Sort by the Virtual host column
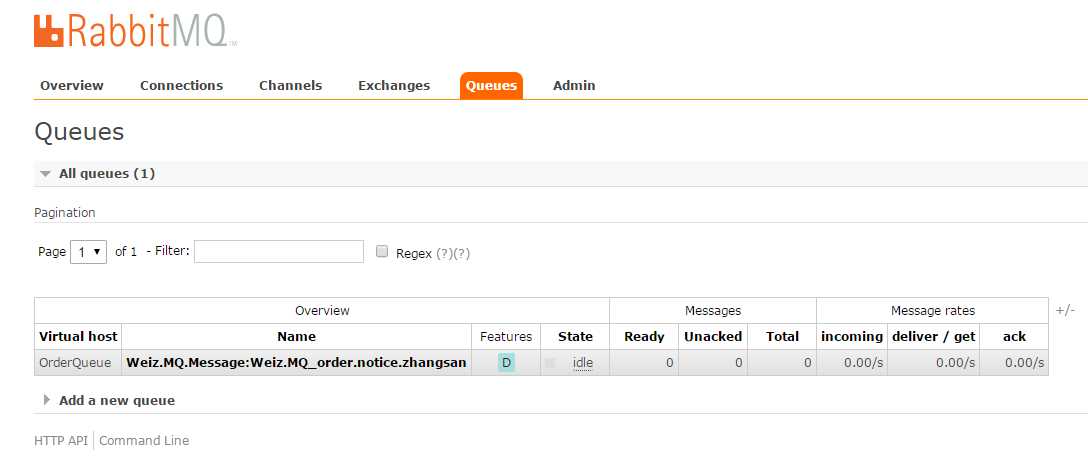The width and height of the screenshot is (1088, 475). (78, 336)
